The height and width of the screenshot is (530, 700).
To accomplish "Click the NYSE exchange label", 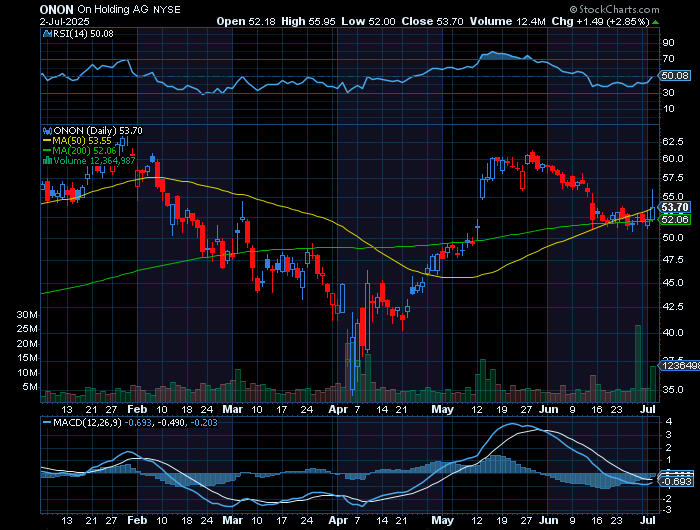I will (x=167, y=10).
